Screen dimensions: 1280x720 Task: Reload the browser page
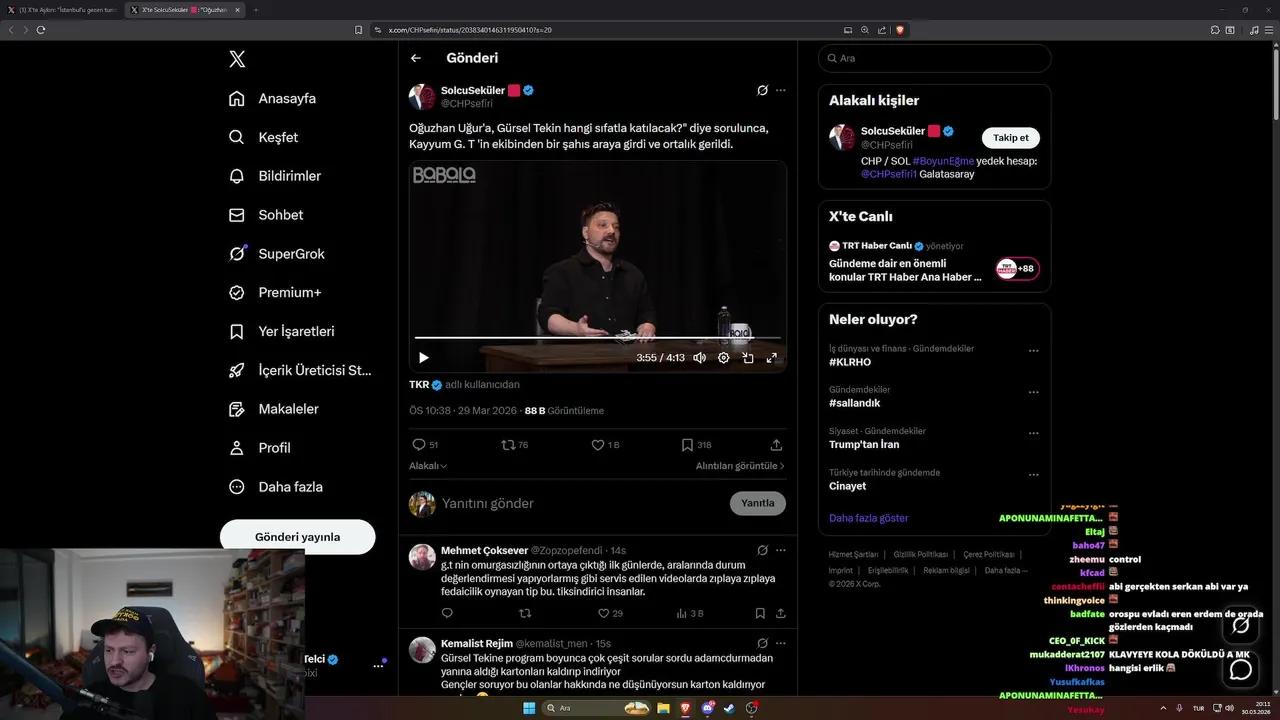click(x=41, y=30)
